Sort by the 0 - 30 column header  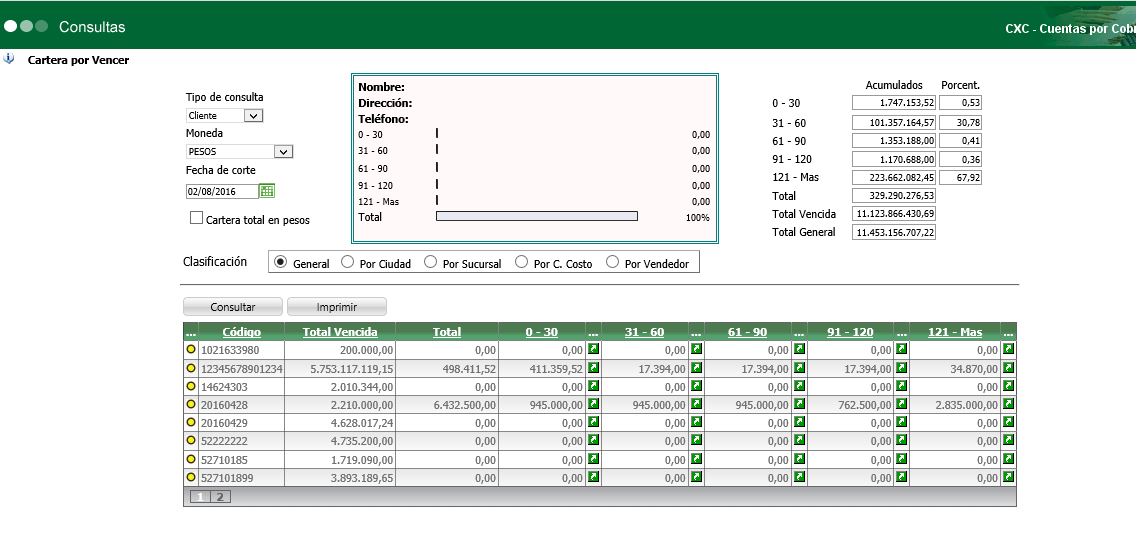(541, 332)
